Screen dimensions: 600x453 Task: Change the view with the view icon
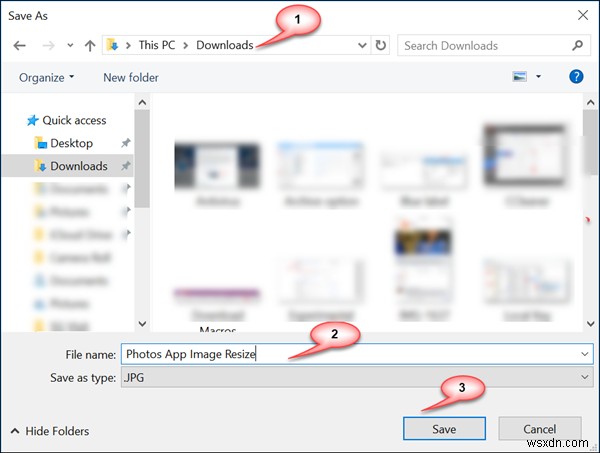point(520,77)
